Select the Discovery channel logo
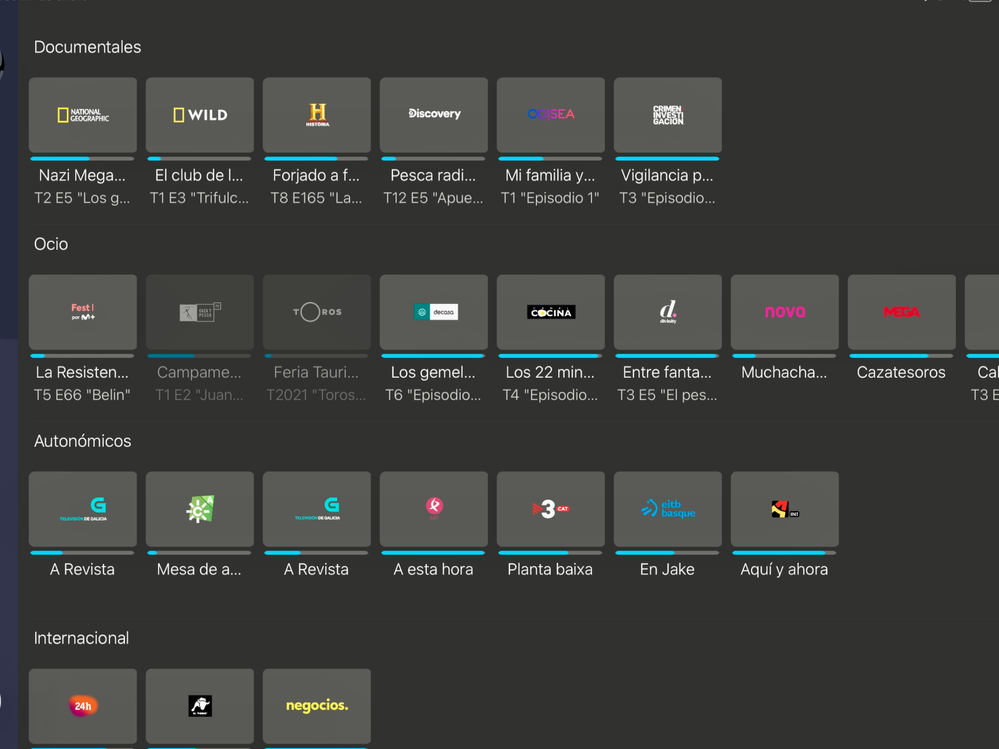Image resolution: width=999 pixels, height=749 pixels. coord(433,114)
